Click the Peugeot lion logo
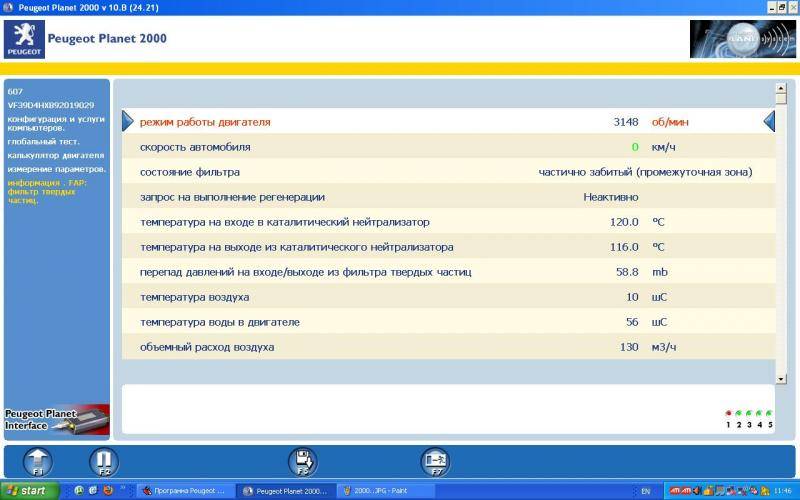 (25, 39)
